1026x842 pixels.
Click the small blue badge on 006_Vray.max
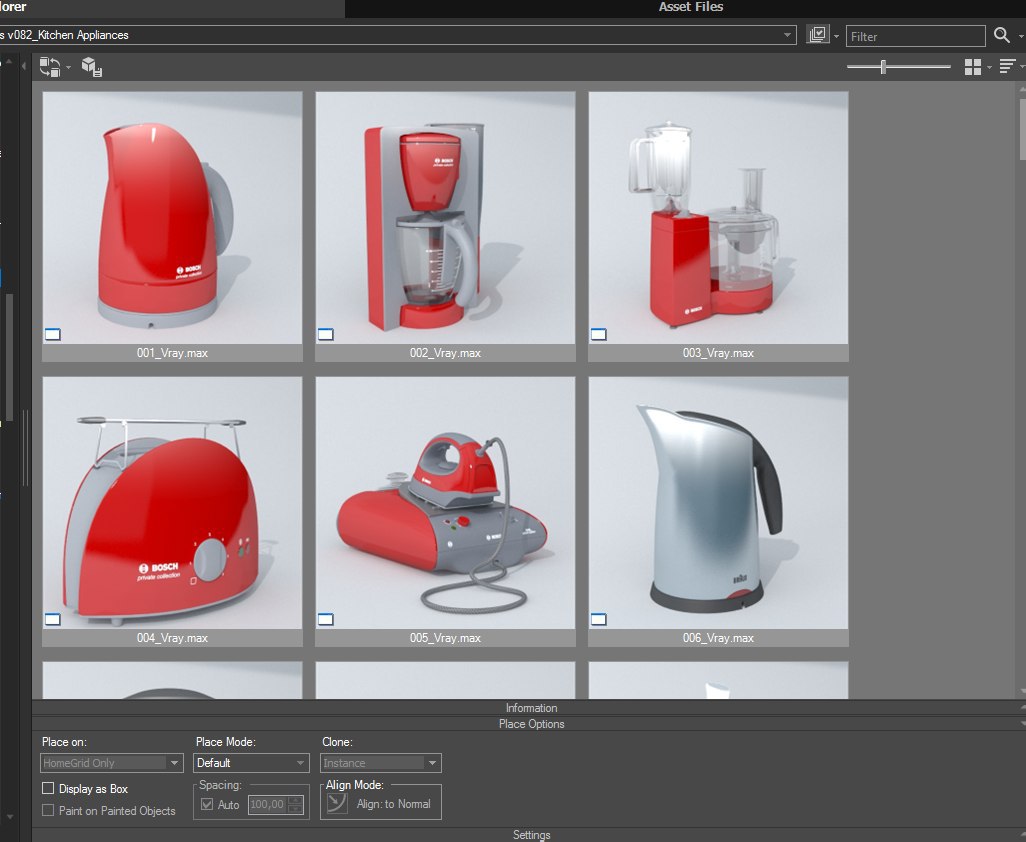pyautogui.click(x=598, y=620)
